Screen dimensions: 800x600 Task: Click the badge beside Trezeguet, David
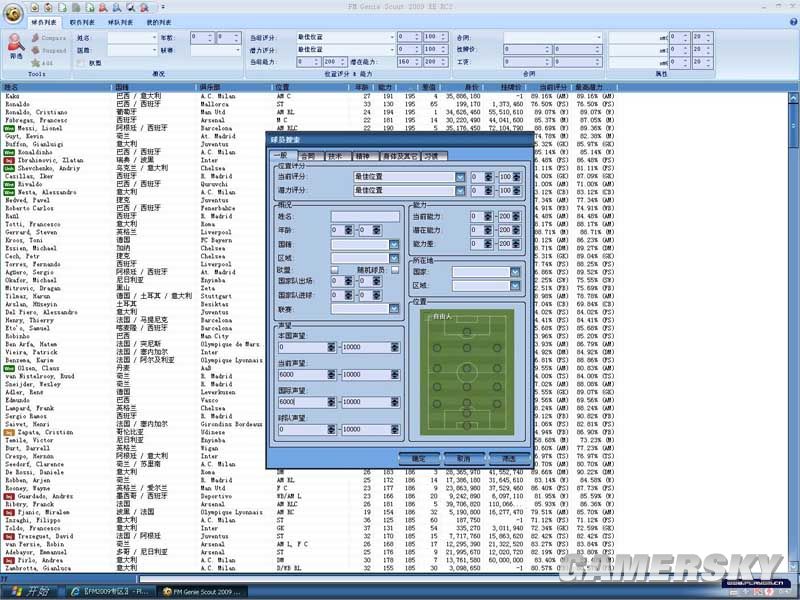(x=9, y=536)
